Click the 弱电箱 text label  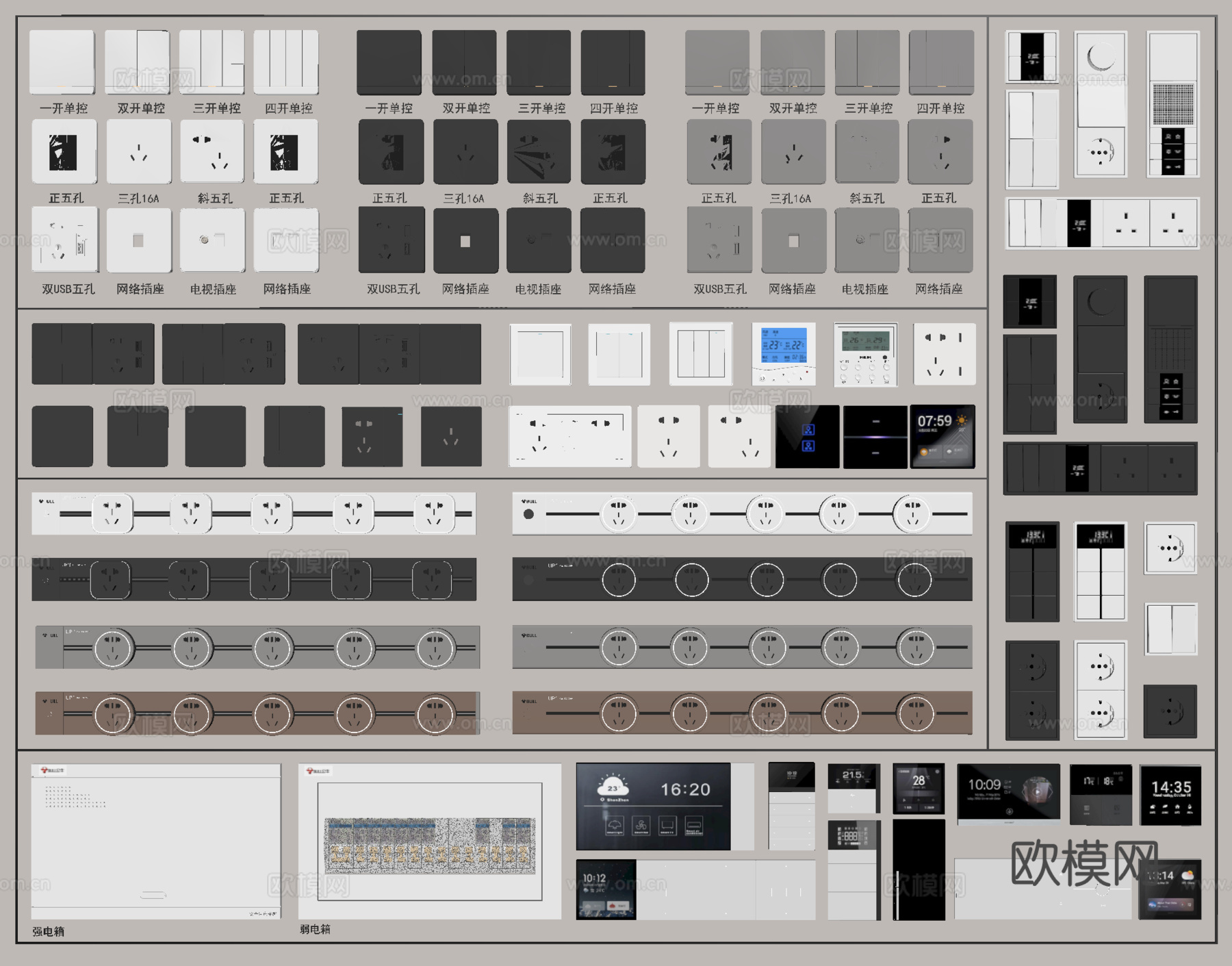(x=315, y=929)
